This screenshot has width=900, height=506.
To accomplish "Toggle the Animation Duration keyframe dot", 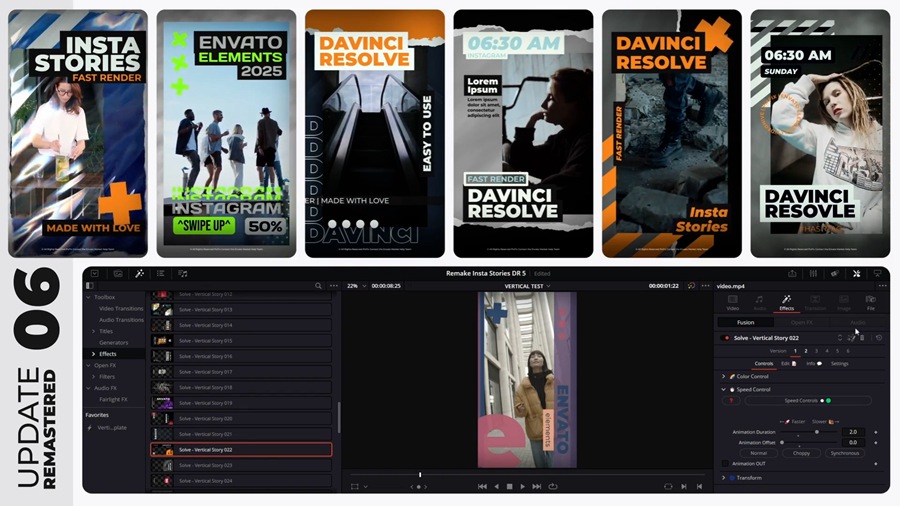I will (x=876, y=432).
